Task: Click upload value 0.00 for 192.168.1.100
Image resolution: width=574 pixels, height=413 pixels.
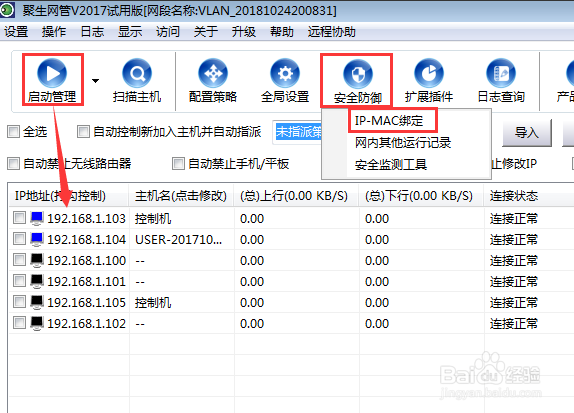Action: (x=252, y=260)
